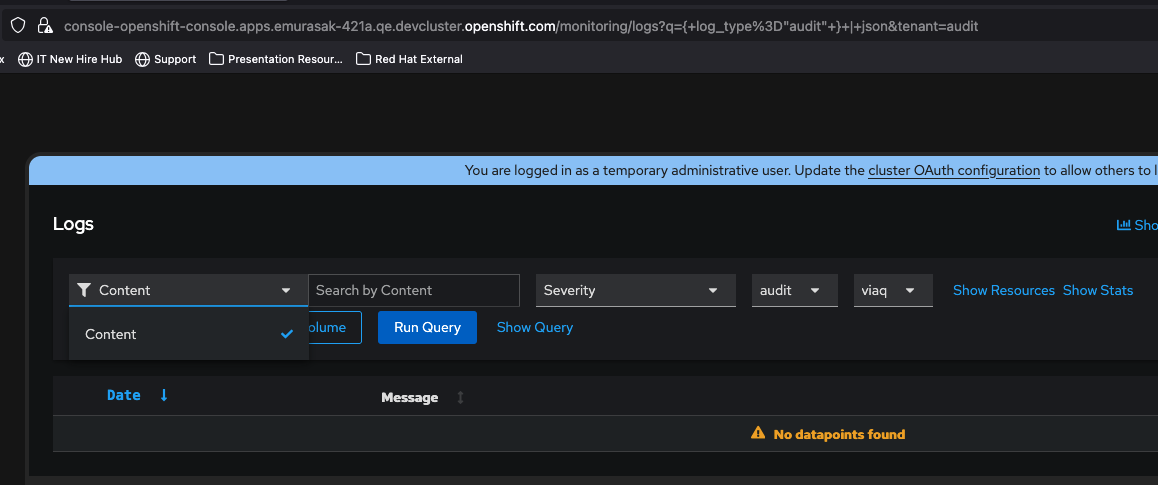
Task: Toggle the Show Stats link
Action: click(1098, 290)
